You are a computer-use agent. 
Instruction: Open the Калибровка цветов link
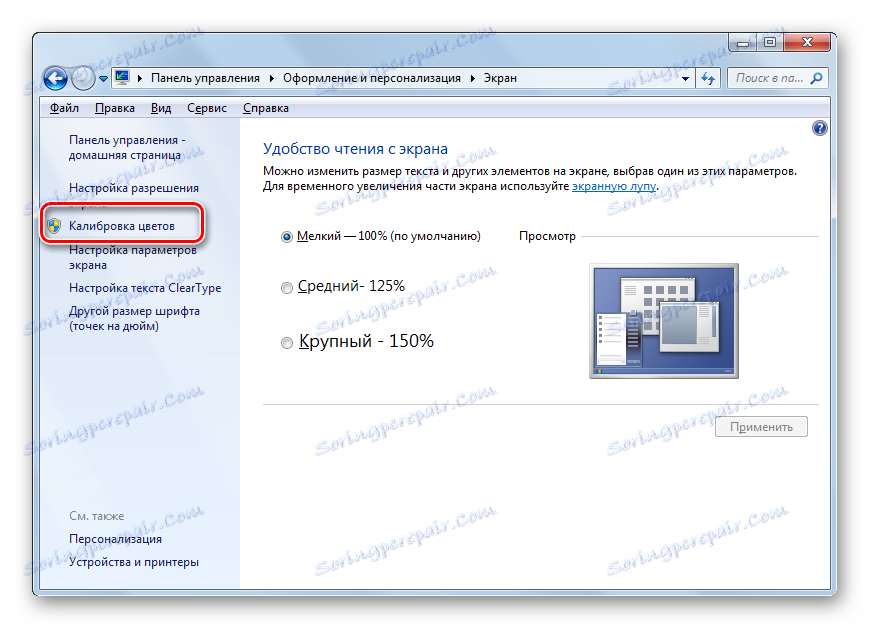click(122, 226)
